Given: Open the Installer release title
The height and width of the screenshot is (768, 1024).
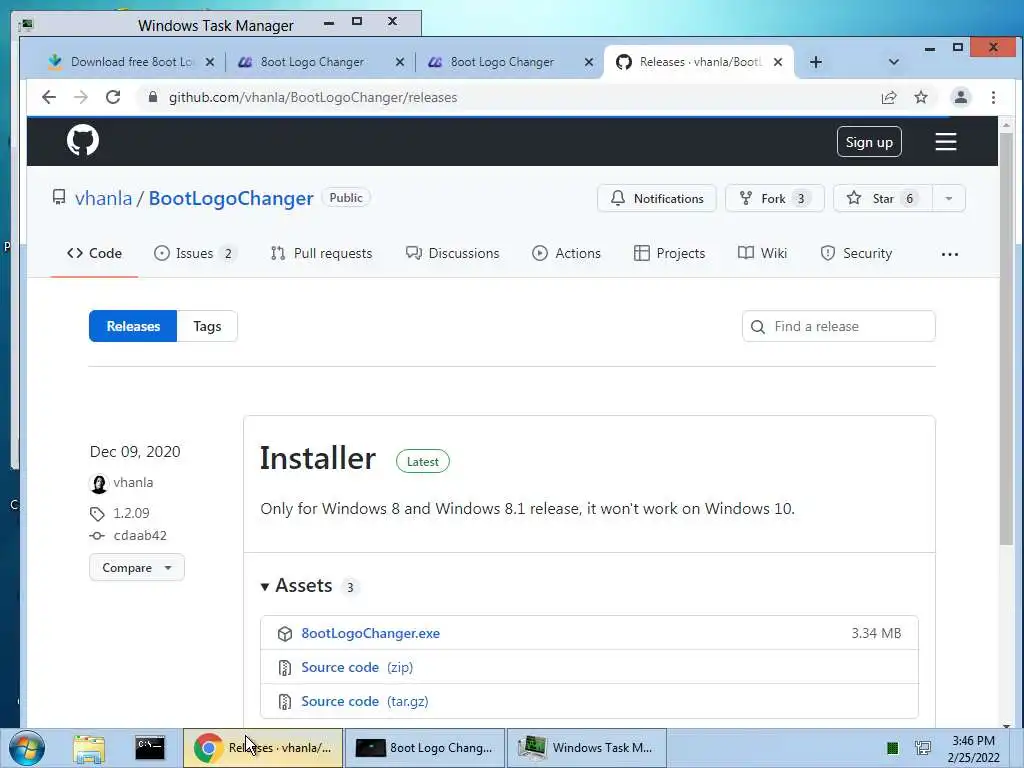Looking at the screenshot, I should [318, 458].
